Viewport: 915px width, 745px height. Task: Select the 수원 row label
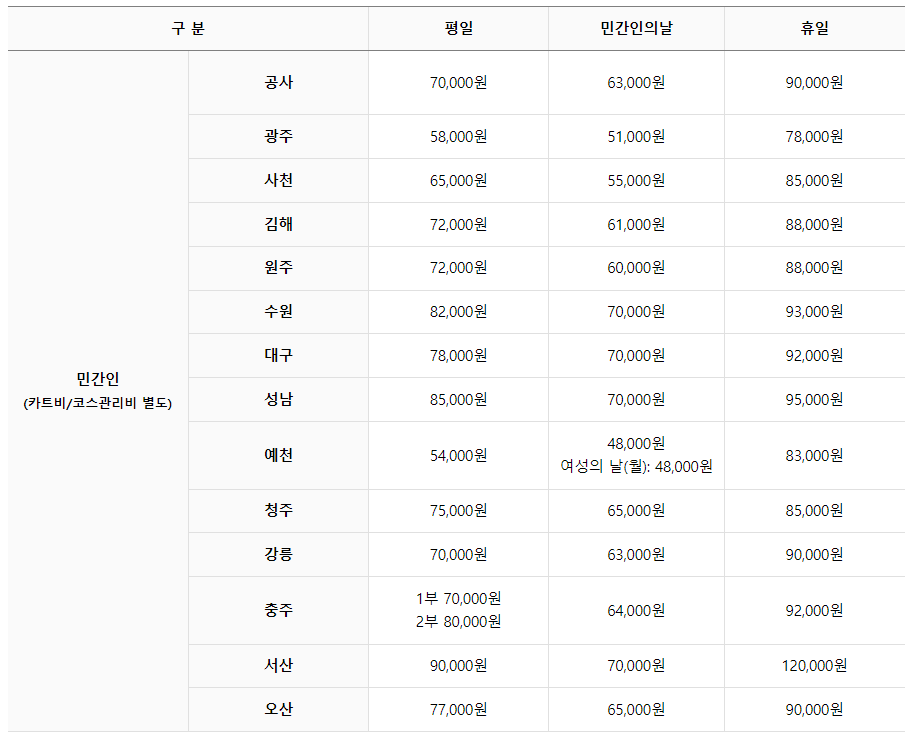pos(278,312)
